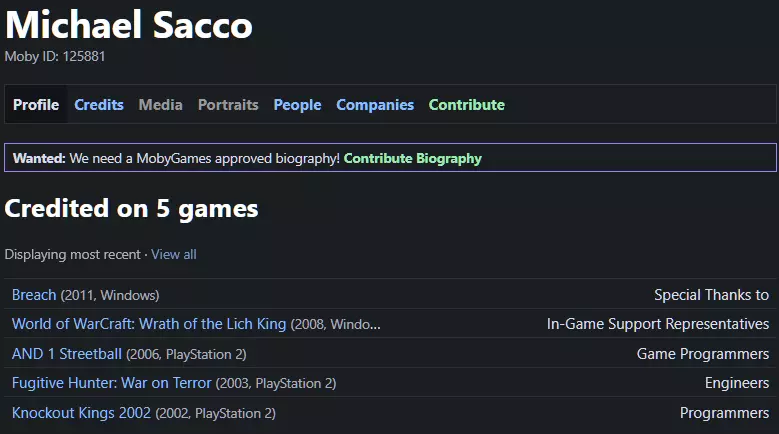The width and height of the screenshot is (779, 434).
Task: Select the Media tab
Action: [161, 105]
